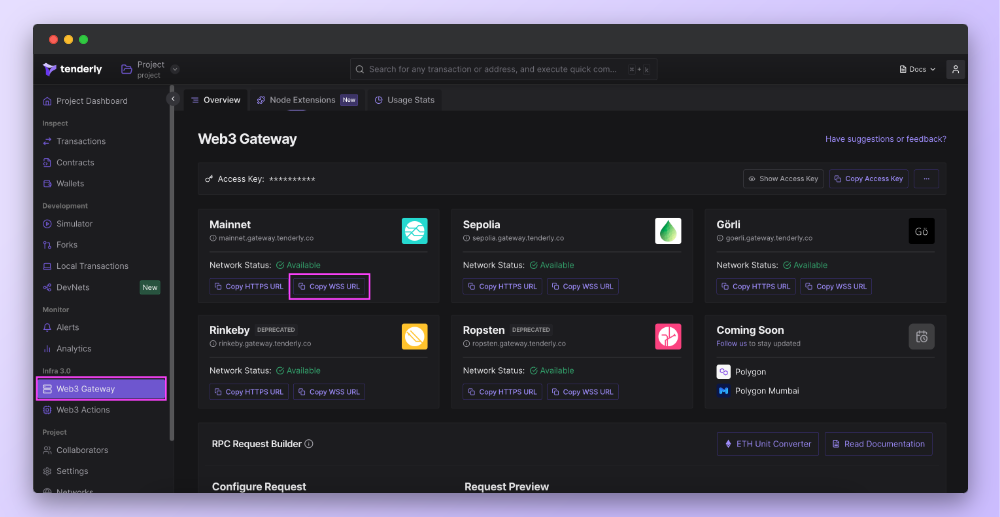Focus the transaction search field
The image size is (1000, 517).
click(495, 69)
